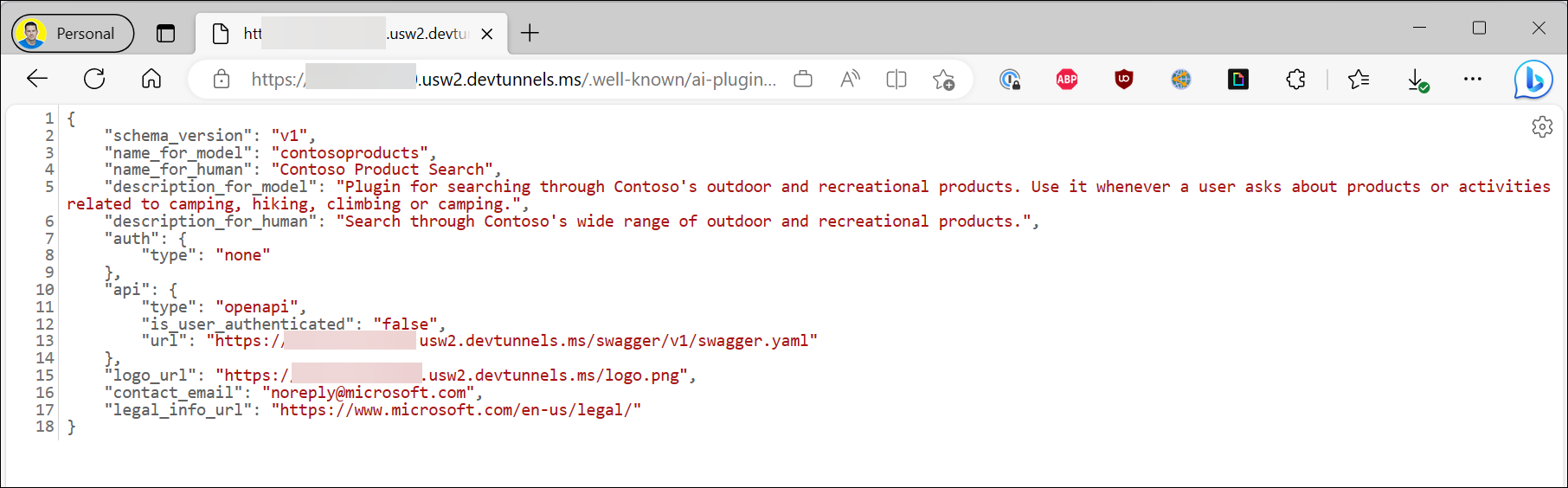The width and height of the screenshot is (1568, 488).
Task: Click line number 18
Action: 45,427
